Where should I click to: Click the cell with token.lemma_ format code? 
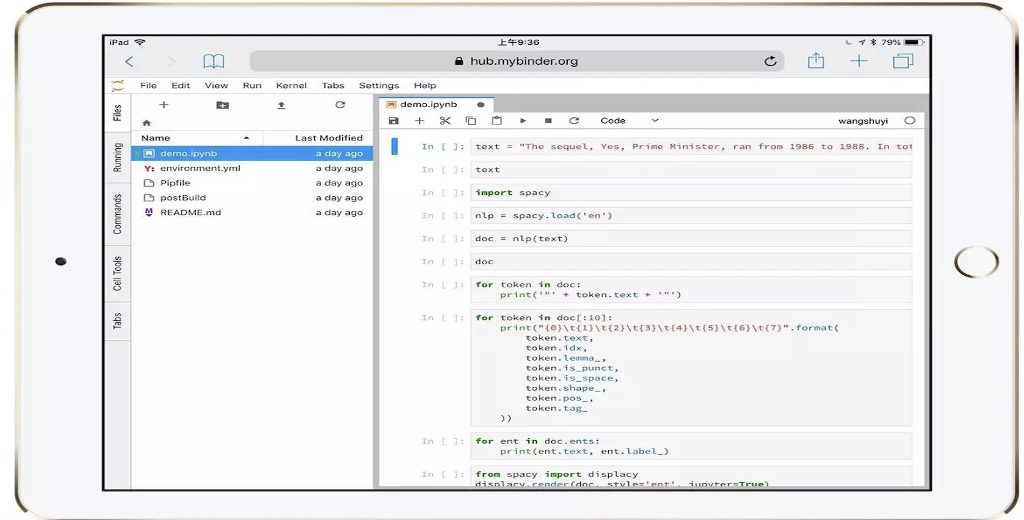tap(691, 368)
